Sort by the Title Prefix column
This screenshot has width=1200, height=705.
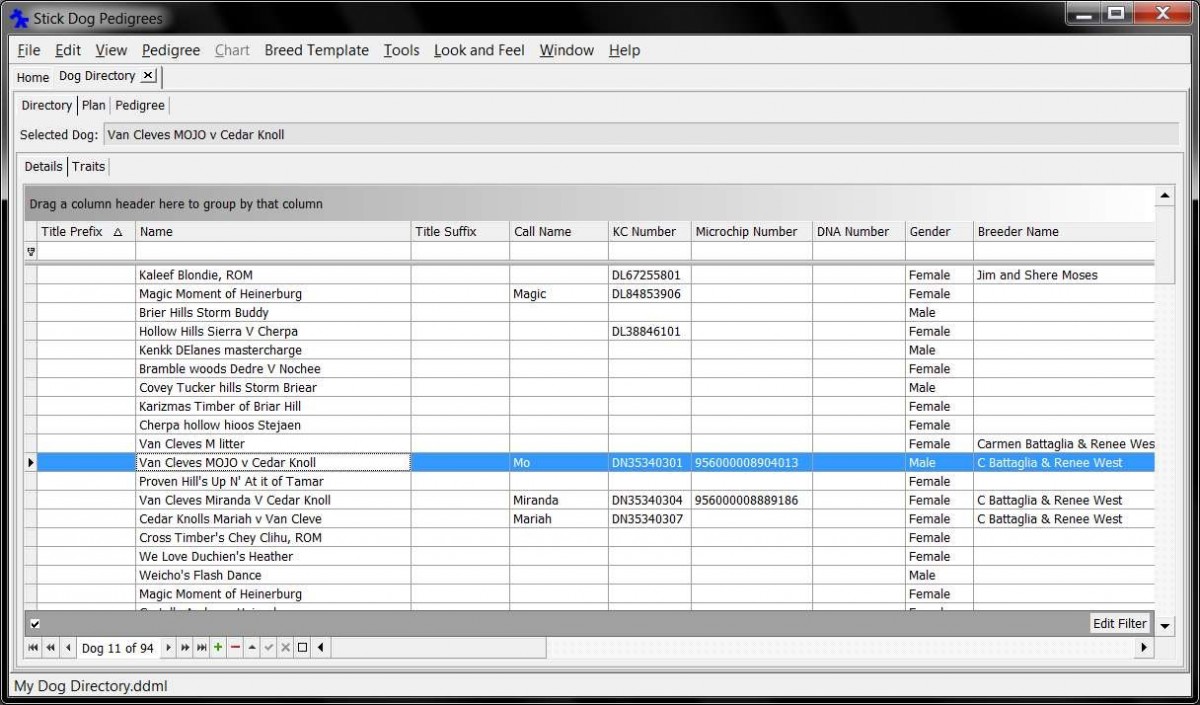tap(82, 231)
